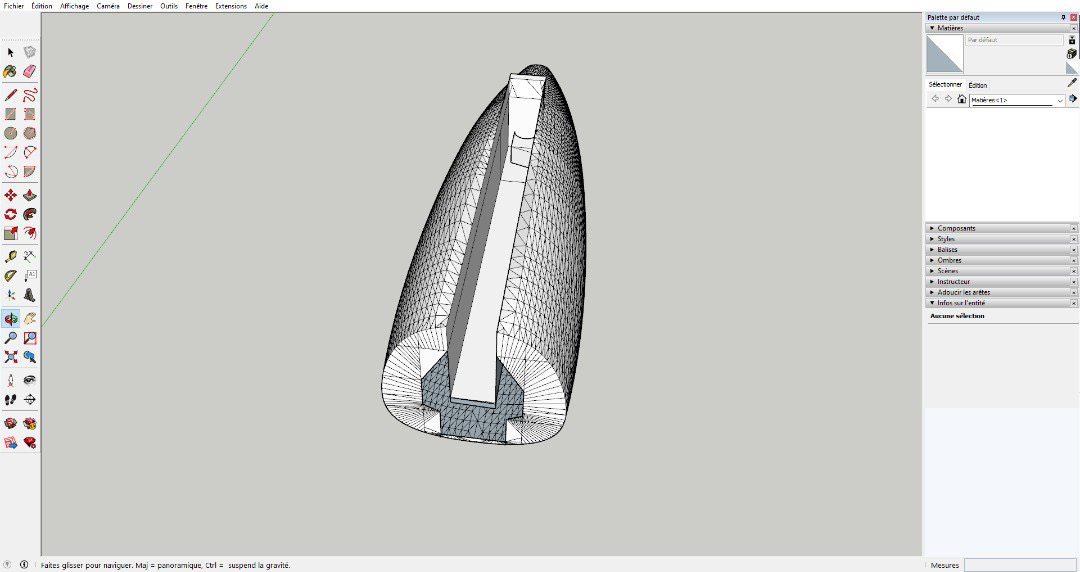
Task: Activate the Tape Measure tool
Action: point(11,256)
